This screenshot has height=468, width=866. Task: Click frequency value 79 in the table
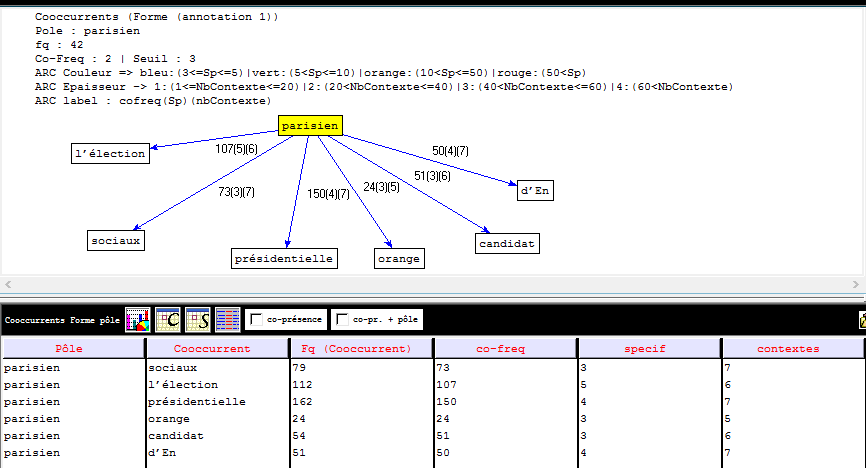click(x=299, y=367)
